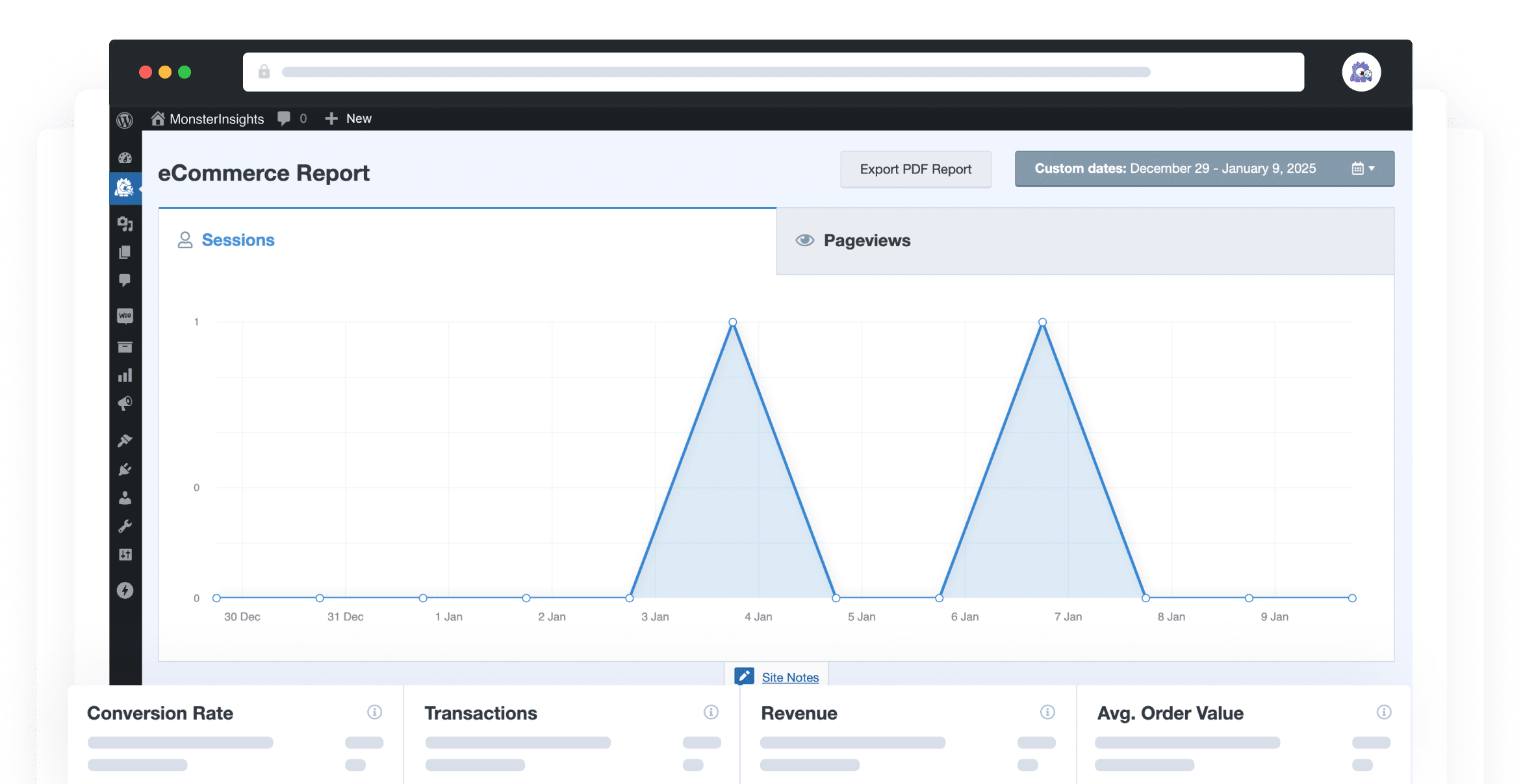Open the custom dates range dropdown
The image size is (1523, 784).
1204,169
